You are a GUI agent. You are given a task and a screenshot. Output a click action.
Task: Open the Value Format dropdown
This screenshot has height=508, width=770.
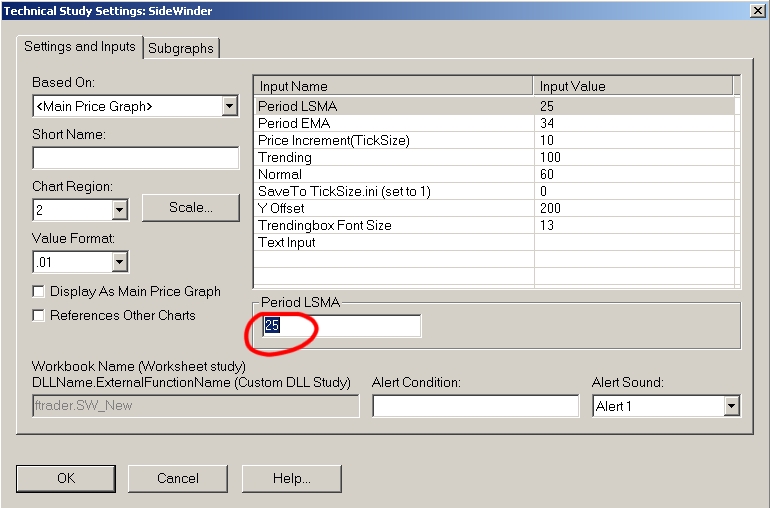tap(120, 262)
